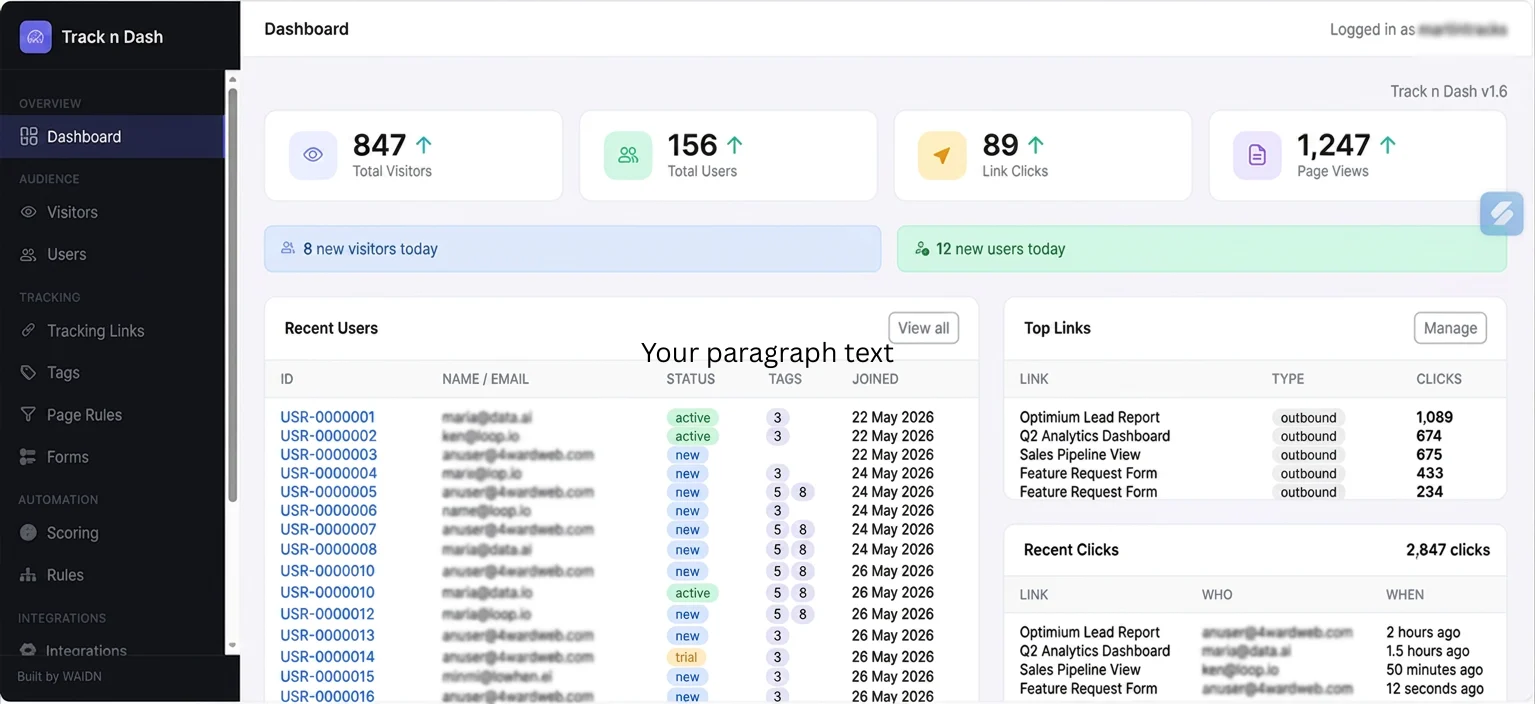Open user USR-0000008 link
Screen dimensions: 1535x704
click(x=328, y=549)
